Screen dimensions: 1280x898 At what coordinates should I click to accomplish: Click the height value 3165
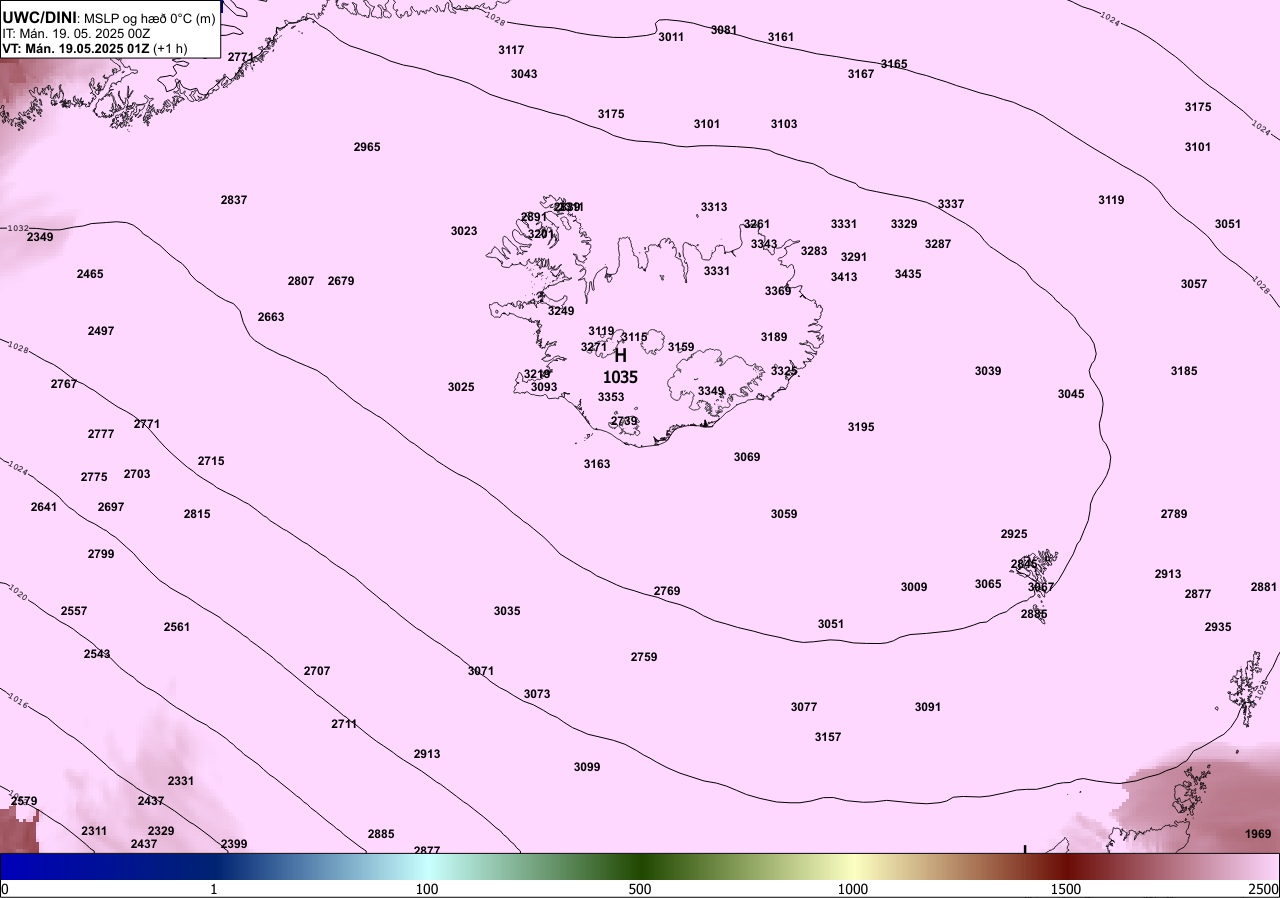tap(894, 64)
